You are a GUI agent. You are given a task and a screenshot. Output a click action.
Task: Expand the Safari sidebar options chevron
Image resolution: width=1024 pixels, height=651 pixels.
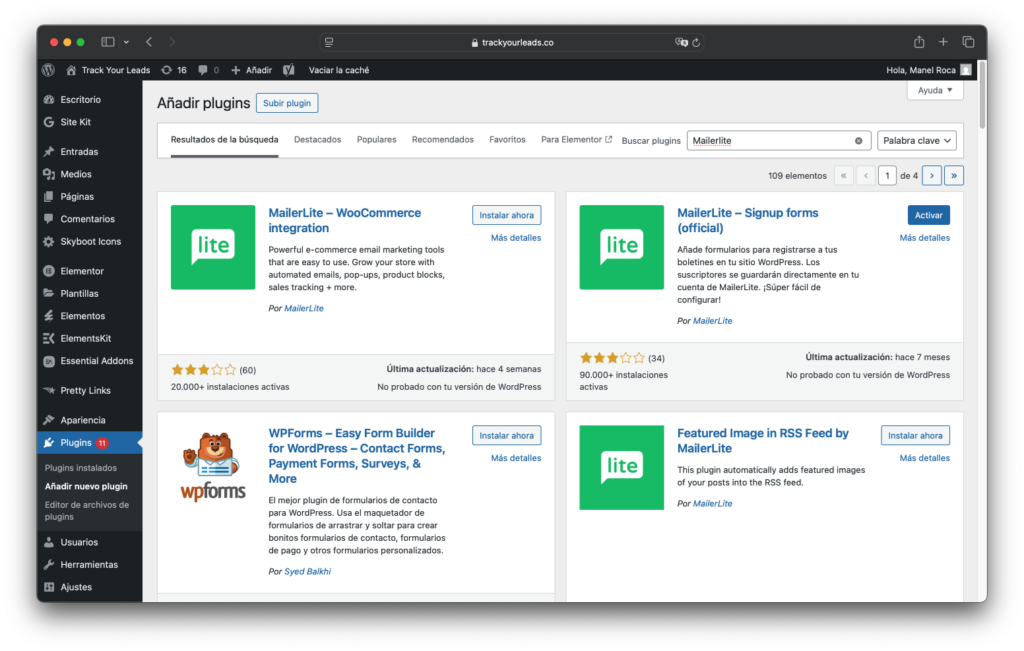tap(126, 42)
